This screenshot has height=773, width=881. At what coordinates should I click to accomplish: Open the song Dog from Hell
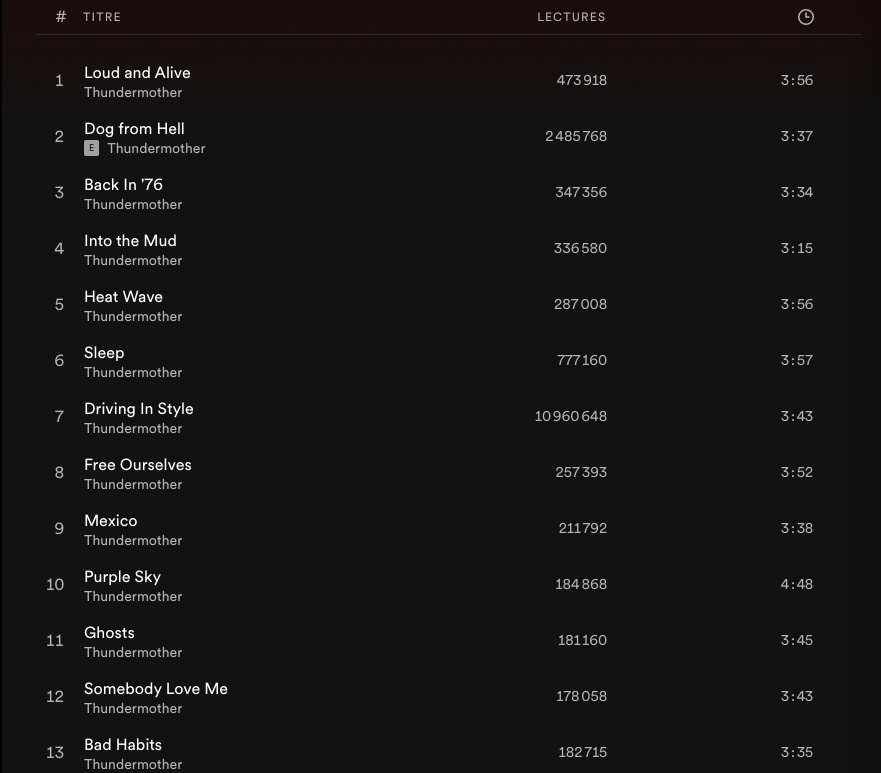pyautogui.click(x=134, y=129)
